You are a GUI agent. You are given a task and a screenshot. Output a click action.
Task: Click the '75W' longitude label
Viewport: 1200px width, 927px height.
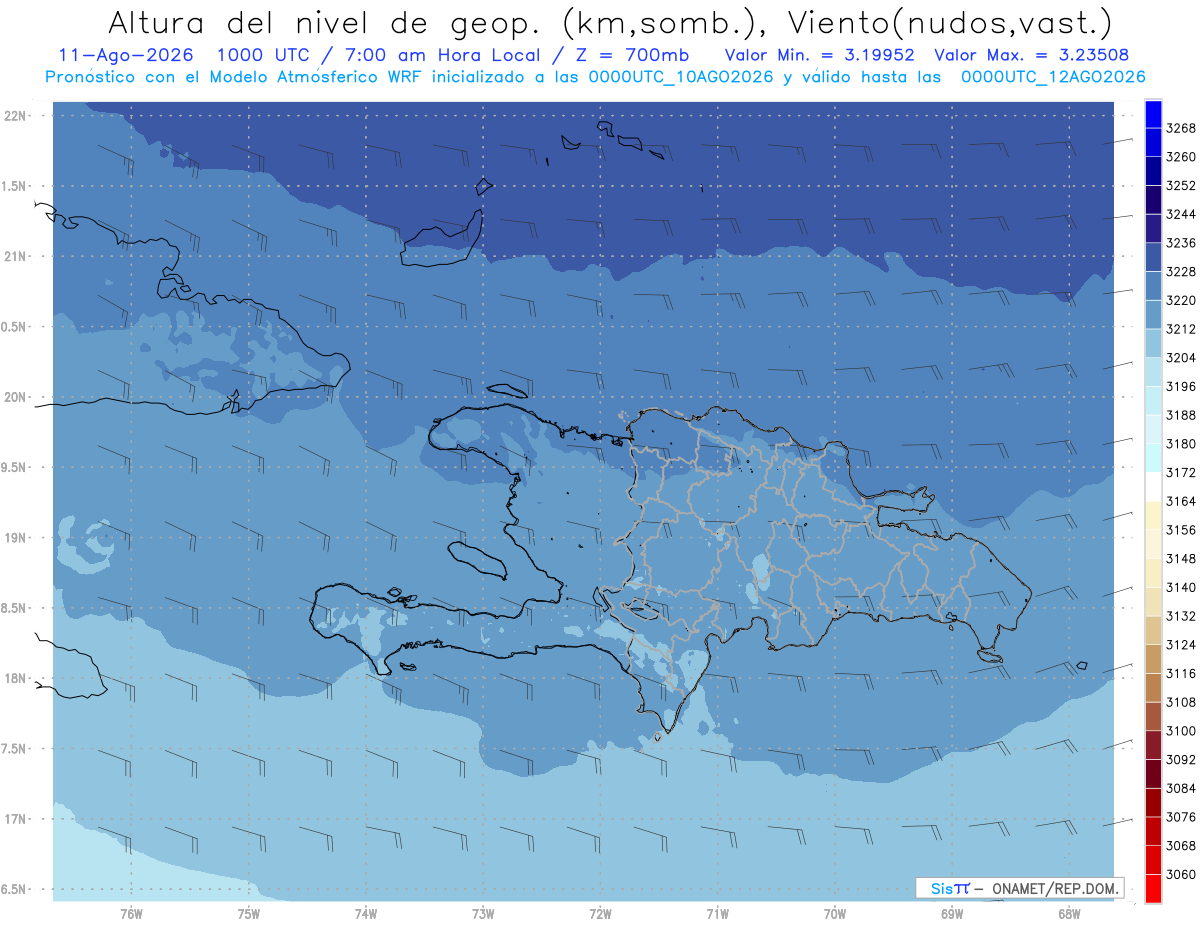[249, 914]
